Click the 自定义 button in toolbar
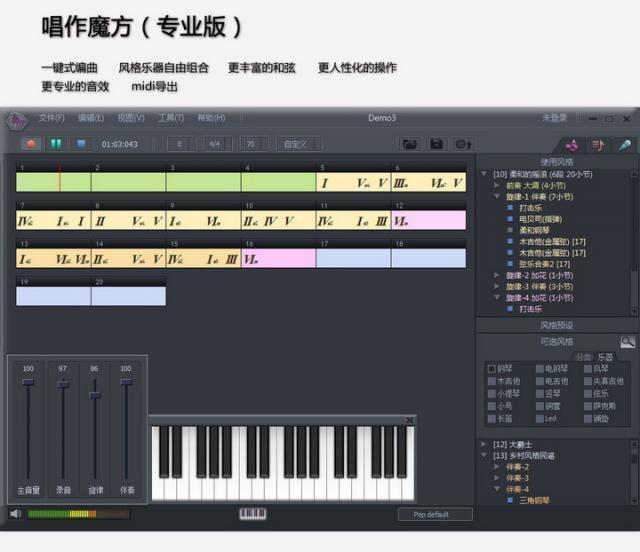This screenshot has width=640, height=552. (x=295, y=144)
